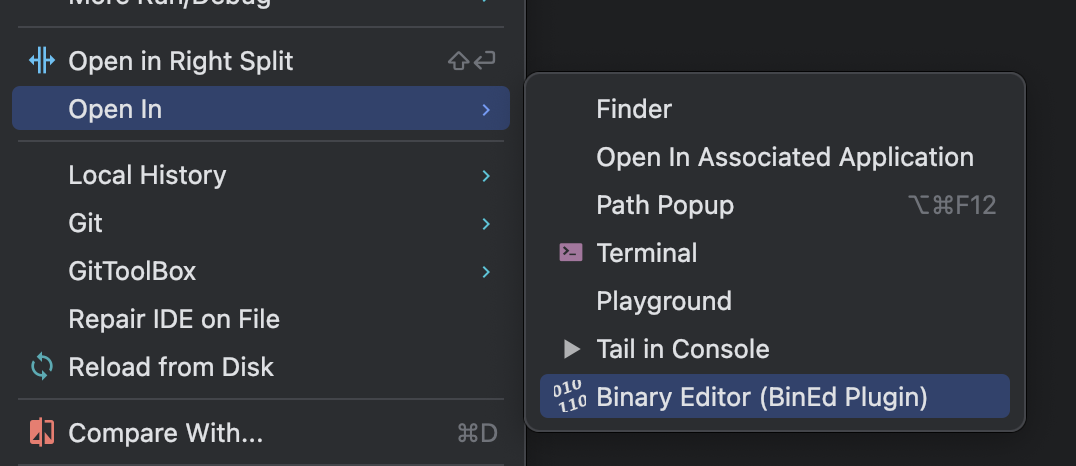Select the Path Popup entry
Image resolution: width=1076 pixels, height=466 pixels.
(775, 205)
